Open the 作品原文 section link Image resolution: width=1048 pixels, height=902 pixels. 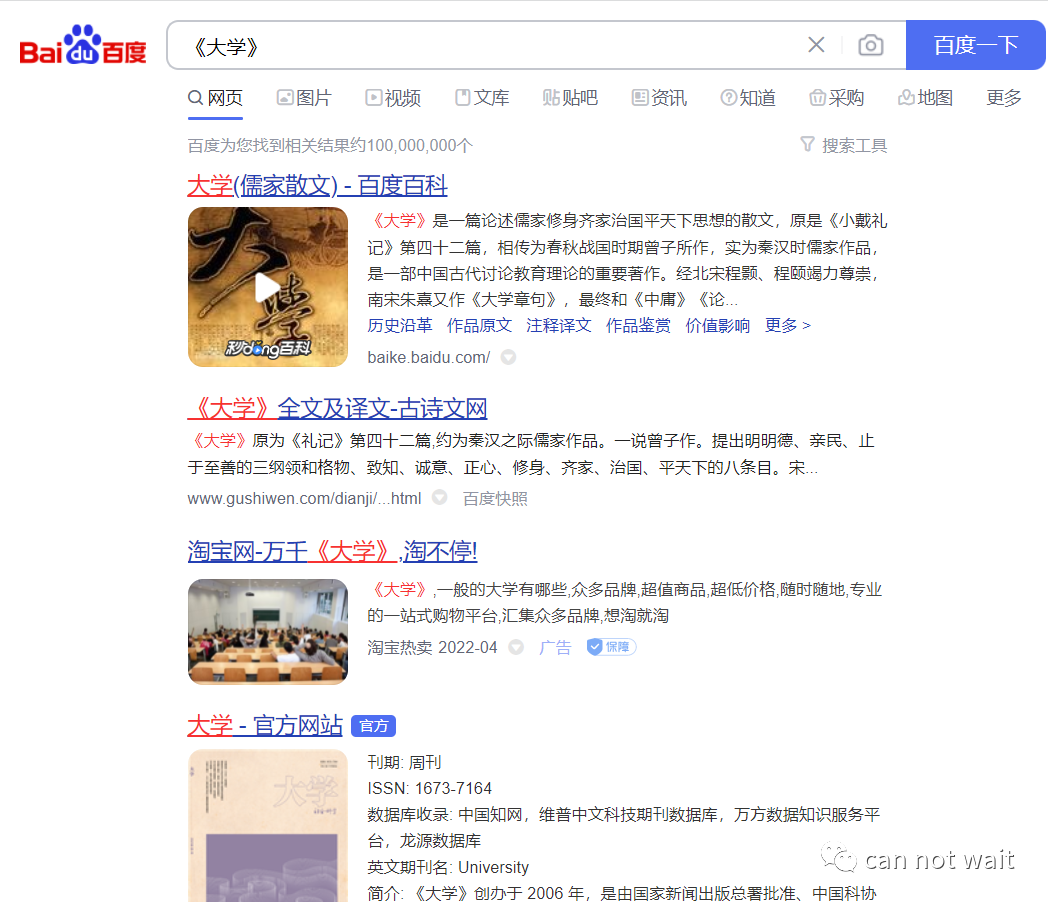pyautogui.click(x=479, y=325)
